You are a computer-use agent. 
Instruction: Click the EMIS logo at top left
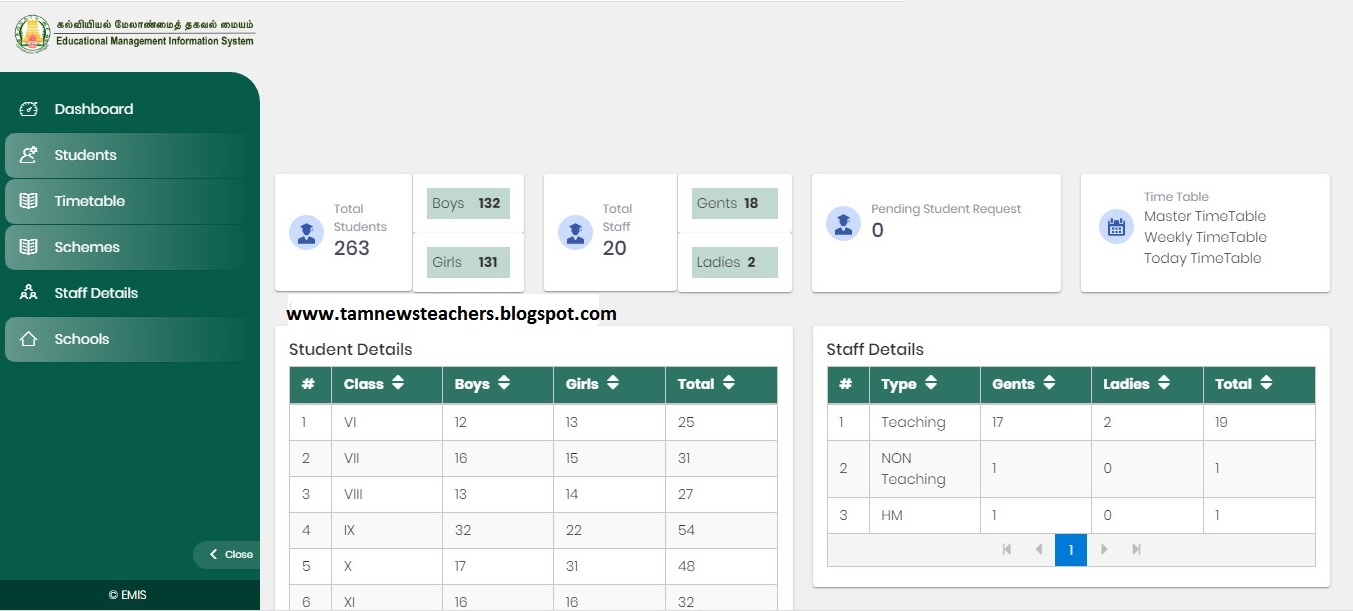[32, 34]
